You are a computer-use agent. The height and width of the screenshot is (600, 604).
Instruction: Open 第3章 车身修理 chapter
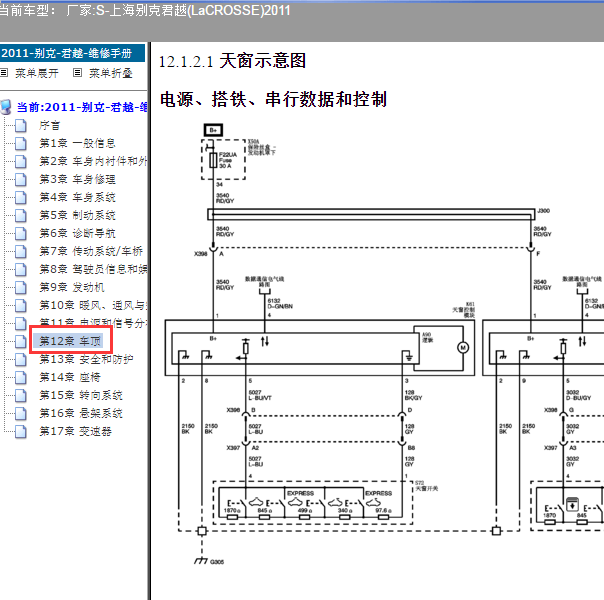point(77,179)
